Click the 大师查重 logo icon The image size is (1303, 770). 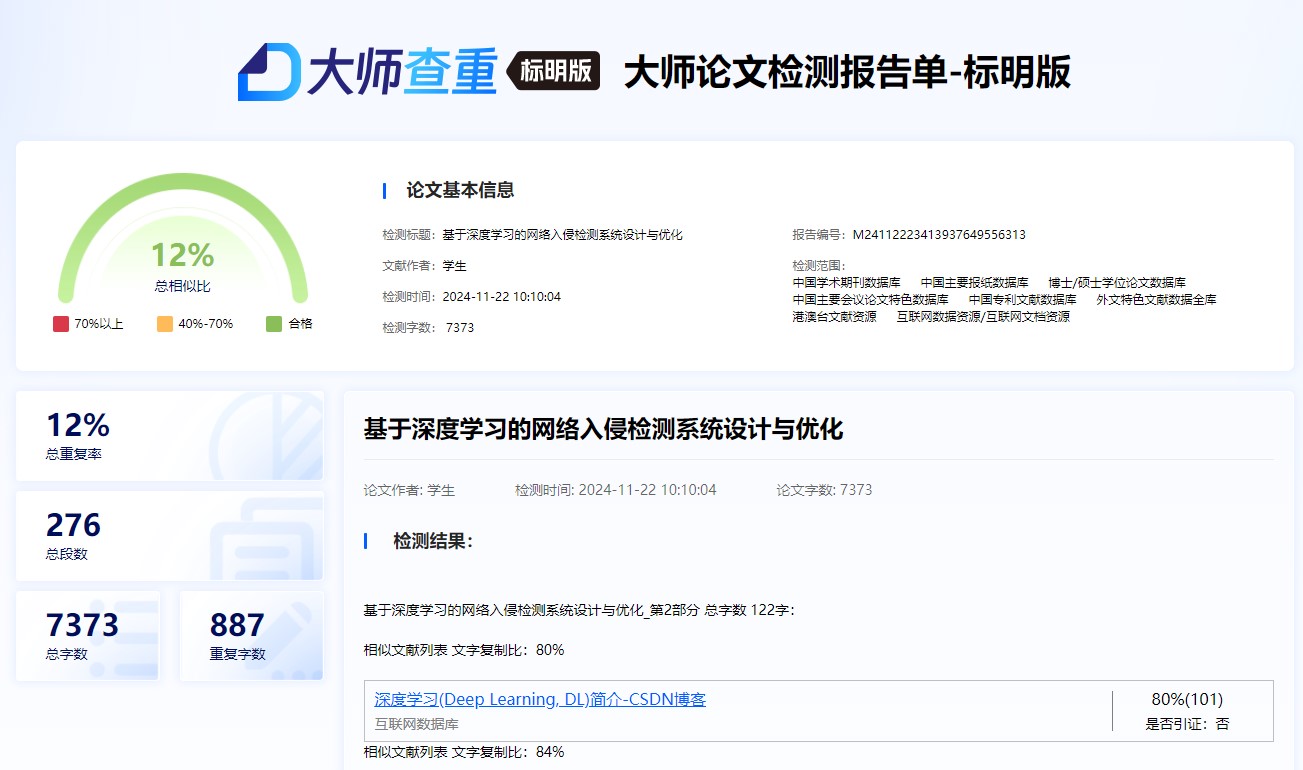[x=269, y=72]
